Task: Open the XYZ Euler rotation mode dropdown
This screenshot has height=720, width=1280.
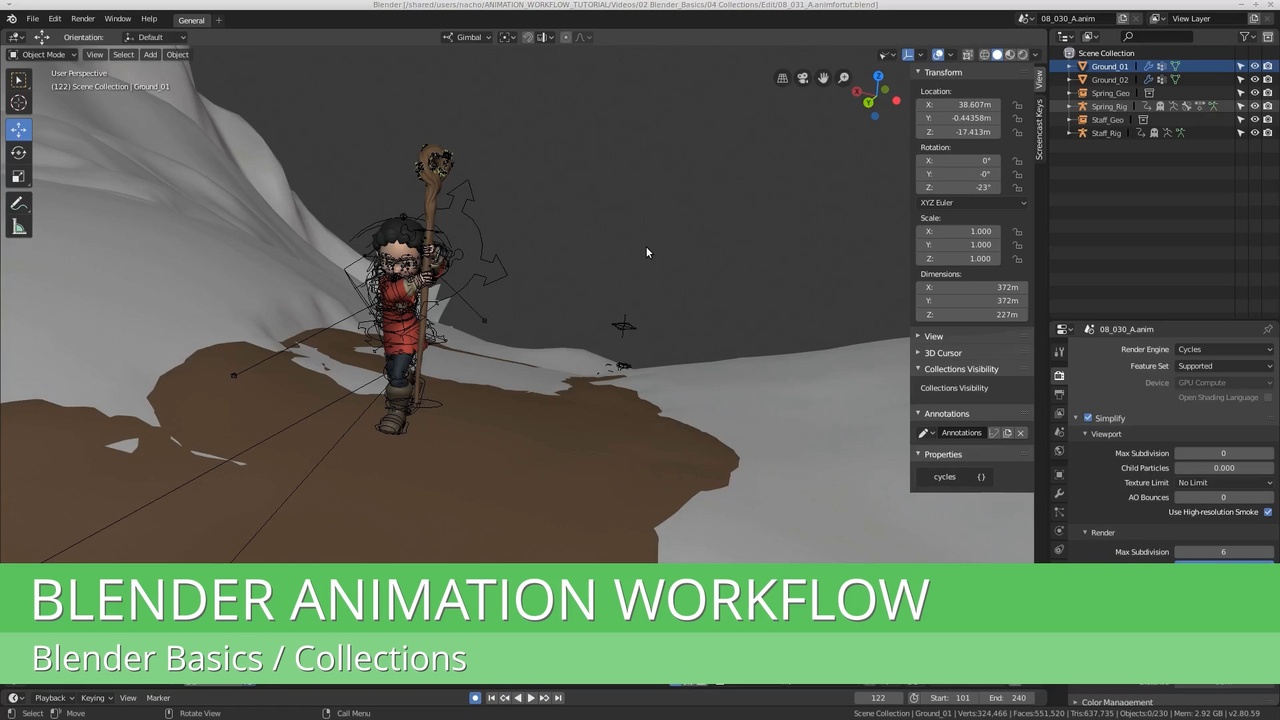Action: coord(974,203)
